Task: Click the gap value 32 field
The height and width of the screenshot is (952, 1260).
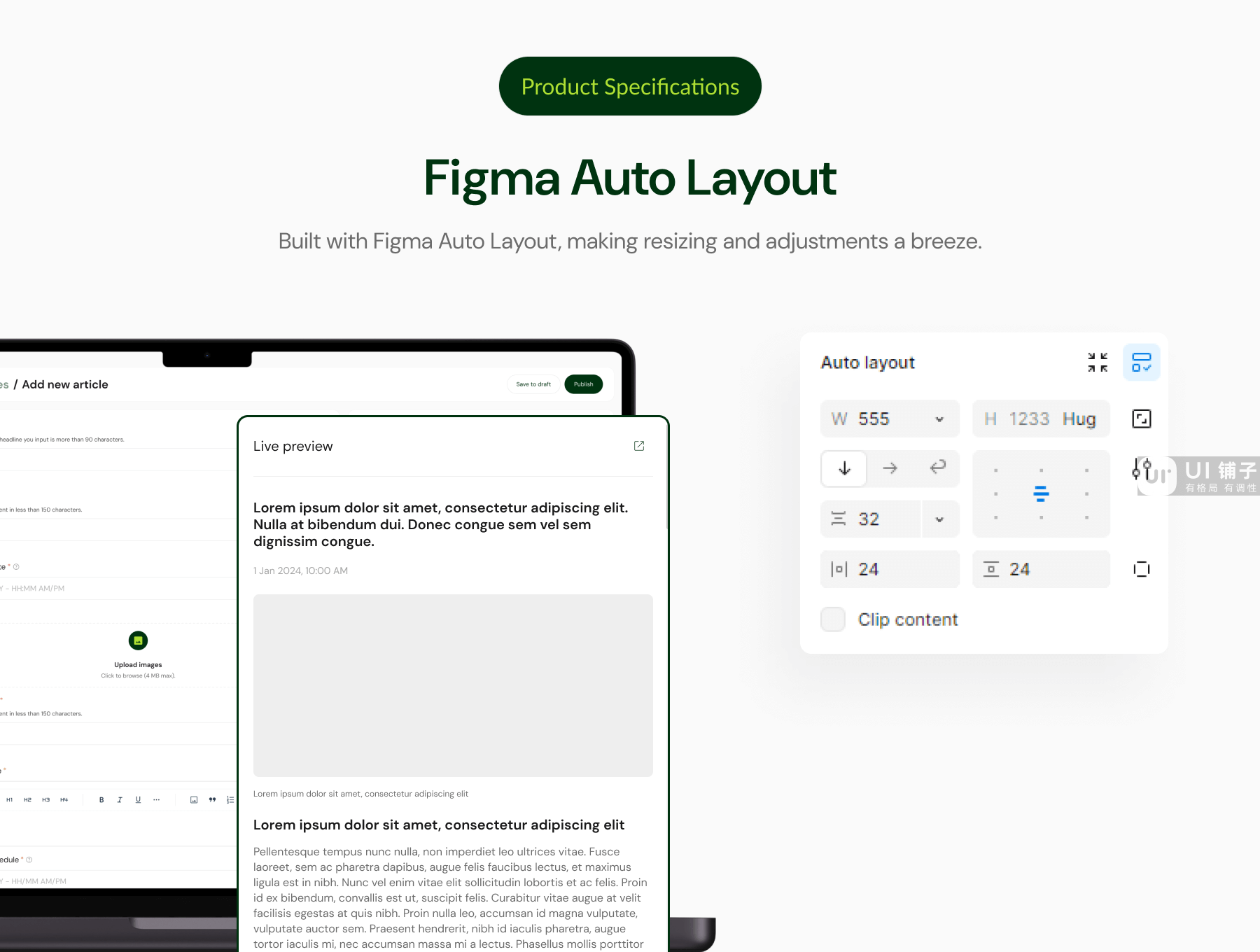Action: point(871,519)
